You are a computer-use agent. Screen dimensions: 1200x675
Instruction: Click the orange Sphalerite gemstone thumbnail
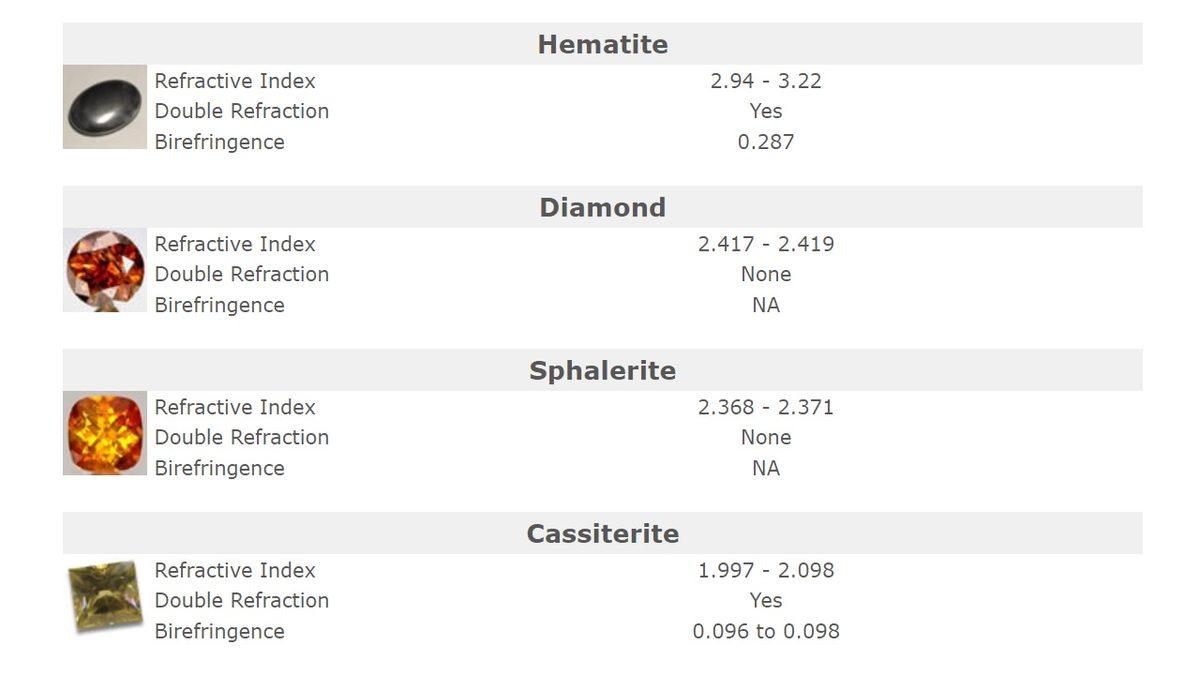pos(105,433)
